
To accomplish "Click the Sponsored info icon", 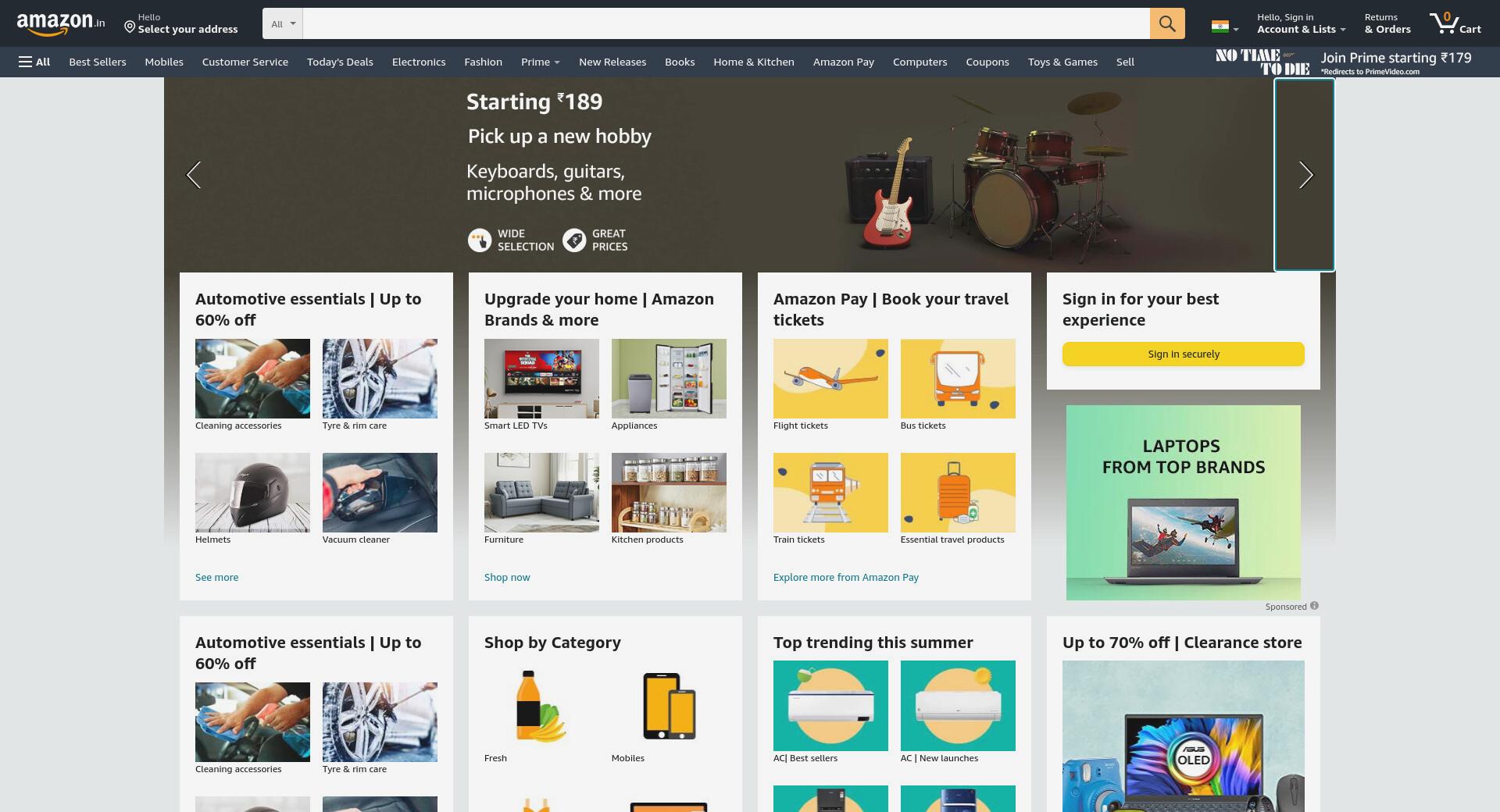I will coord(1314,606).
